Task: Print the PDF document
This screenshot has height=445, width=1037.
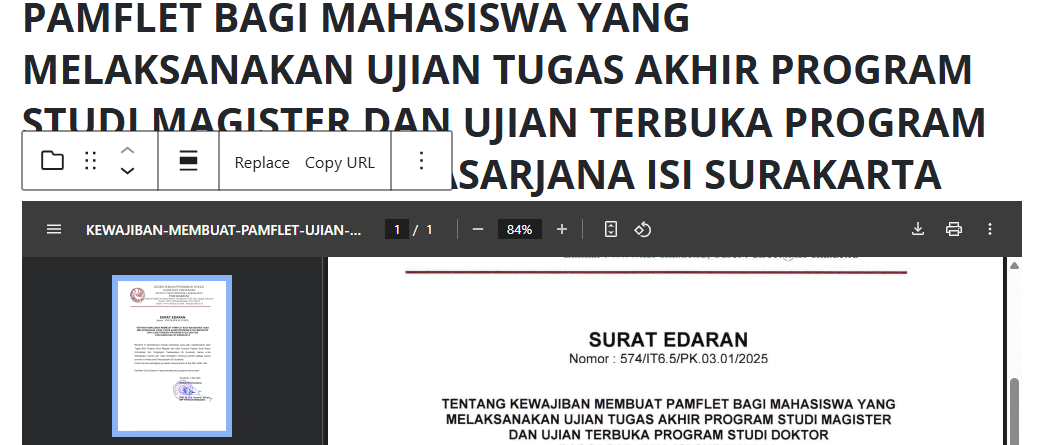Action: pos(954,229)
